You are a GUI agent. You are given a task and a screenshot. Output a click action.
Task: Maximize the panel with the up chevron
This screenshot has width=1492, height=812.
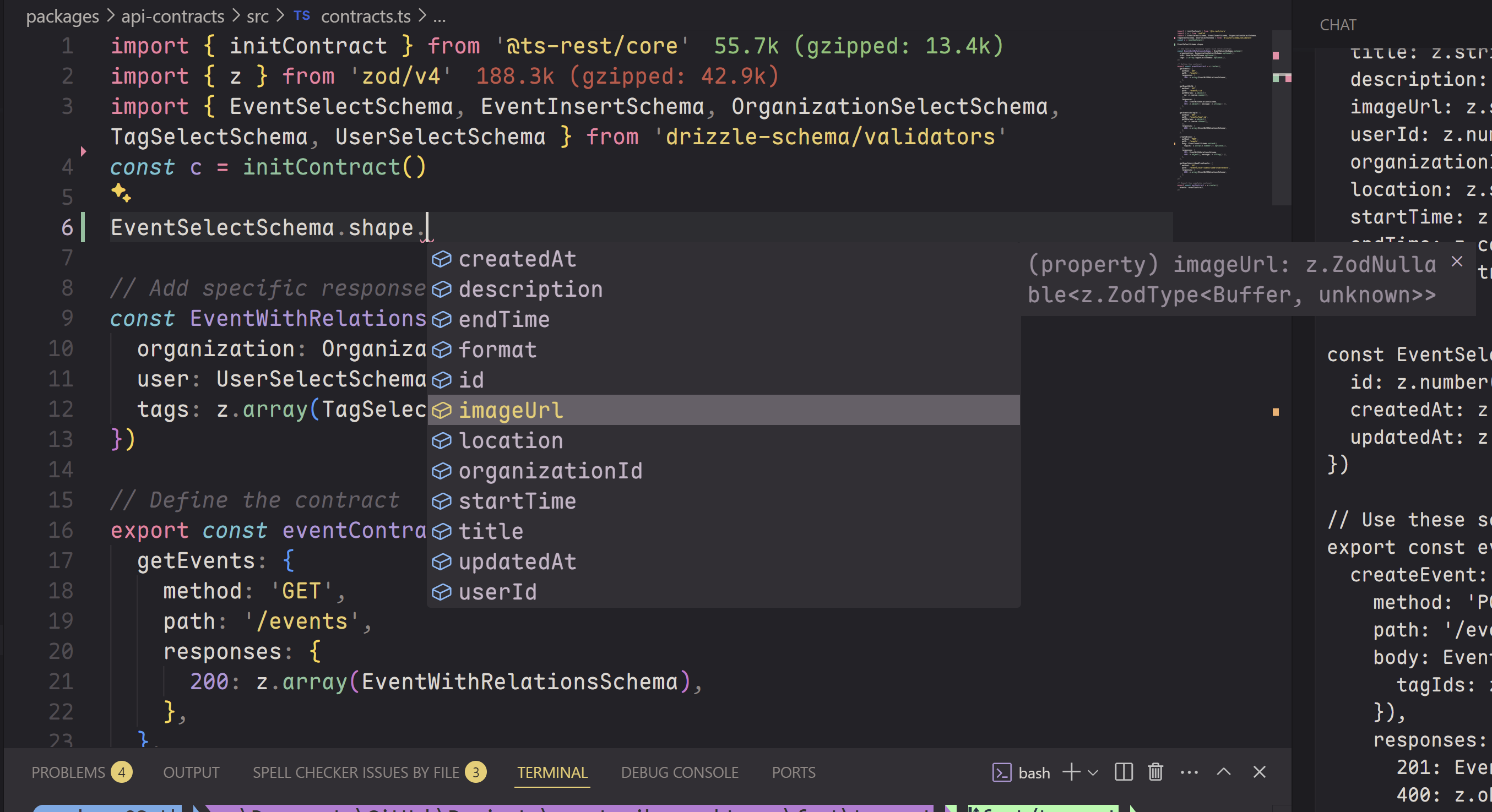point(1223,772)
